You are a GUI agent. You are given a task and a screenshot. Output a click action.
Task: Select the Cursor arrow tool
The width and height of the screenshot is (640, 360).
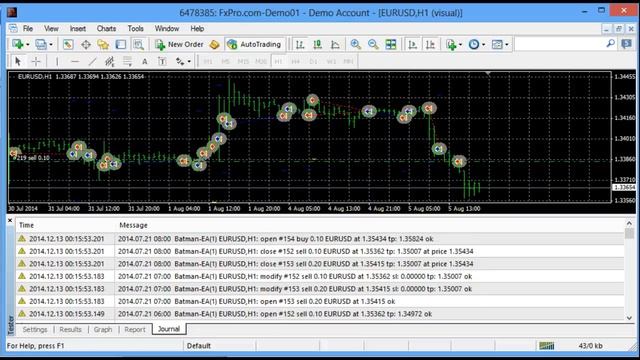[18, 62]
